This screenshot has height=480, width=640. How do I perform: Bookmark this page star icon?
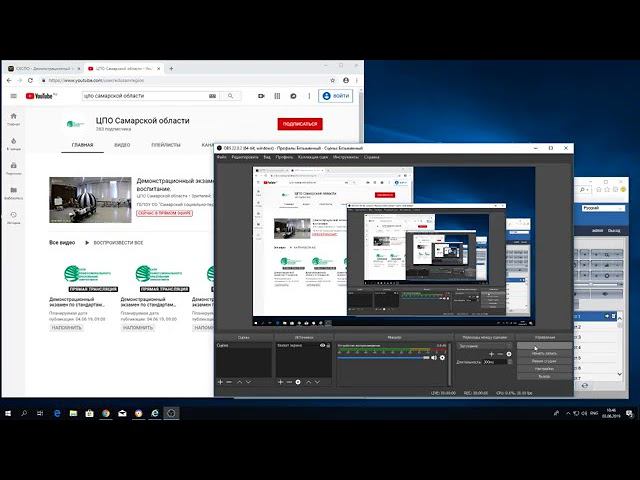333,80
